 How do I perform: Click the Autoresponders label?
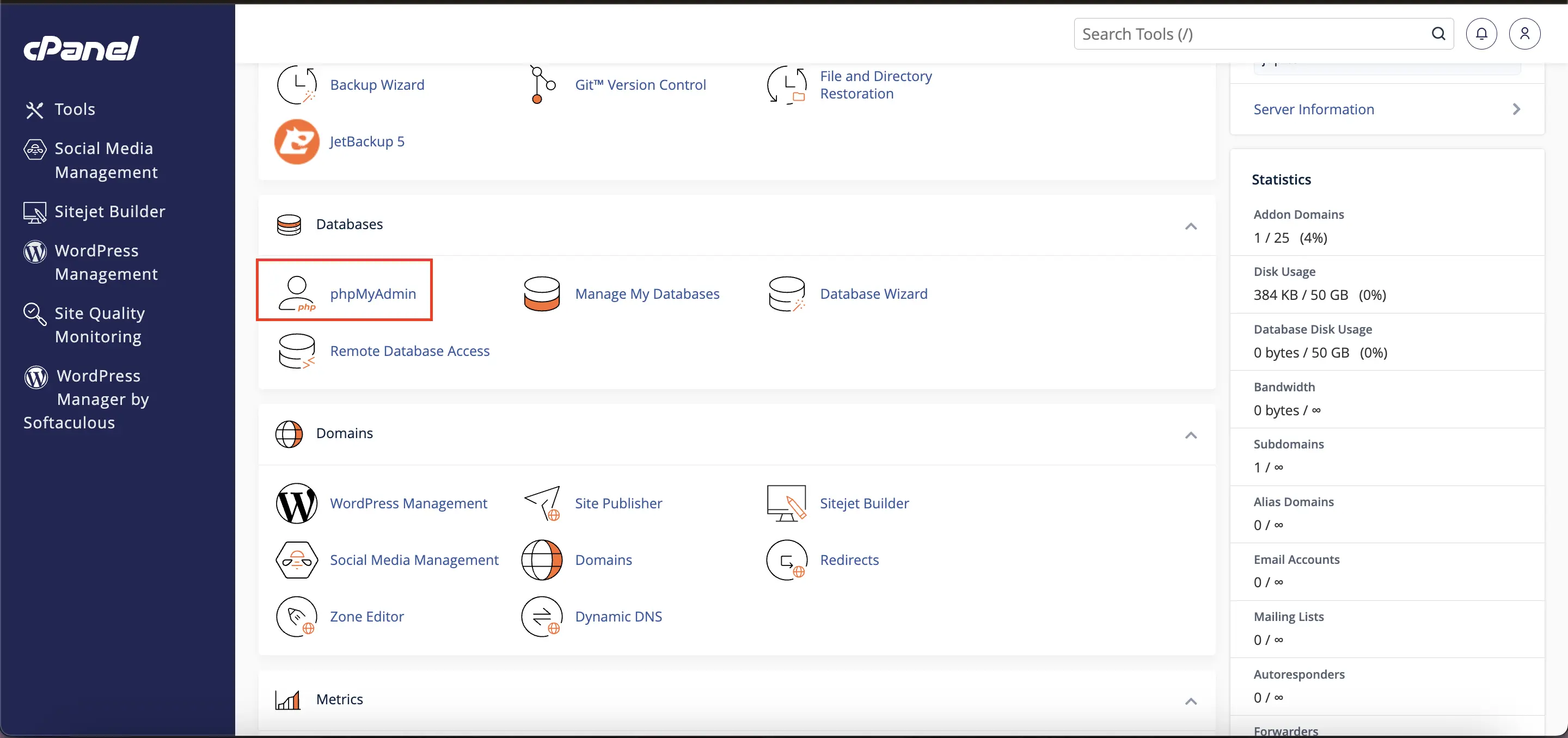[x=1299, y=675]
